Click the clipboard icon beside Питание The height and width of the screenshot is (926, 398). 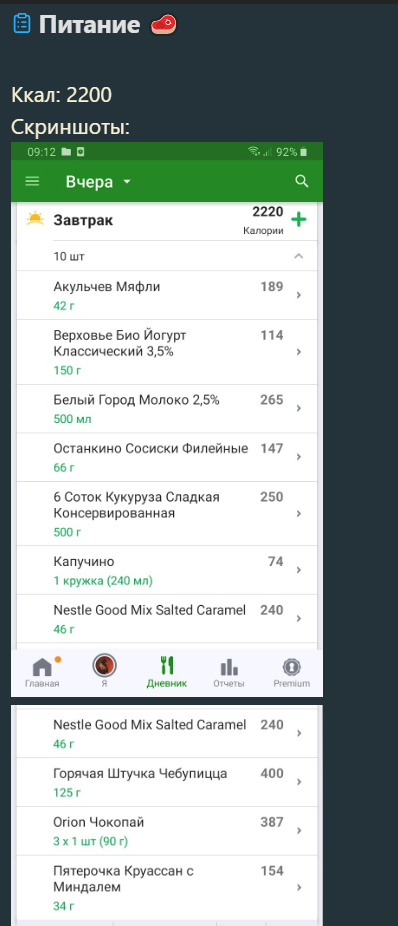pyautogui.click(x=22, y=24)
